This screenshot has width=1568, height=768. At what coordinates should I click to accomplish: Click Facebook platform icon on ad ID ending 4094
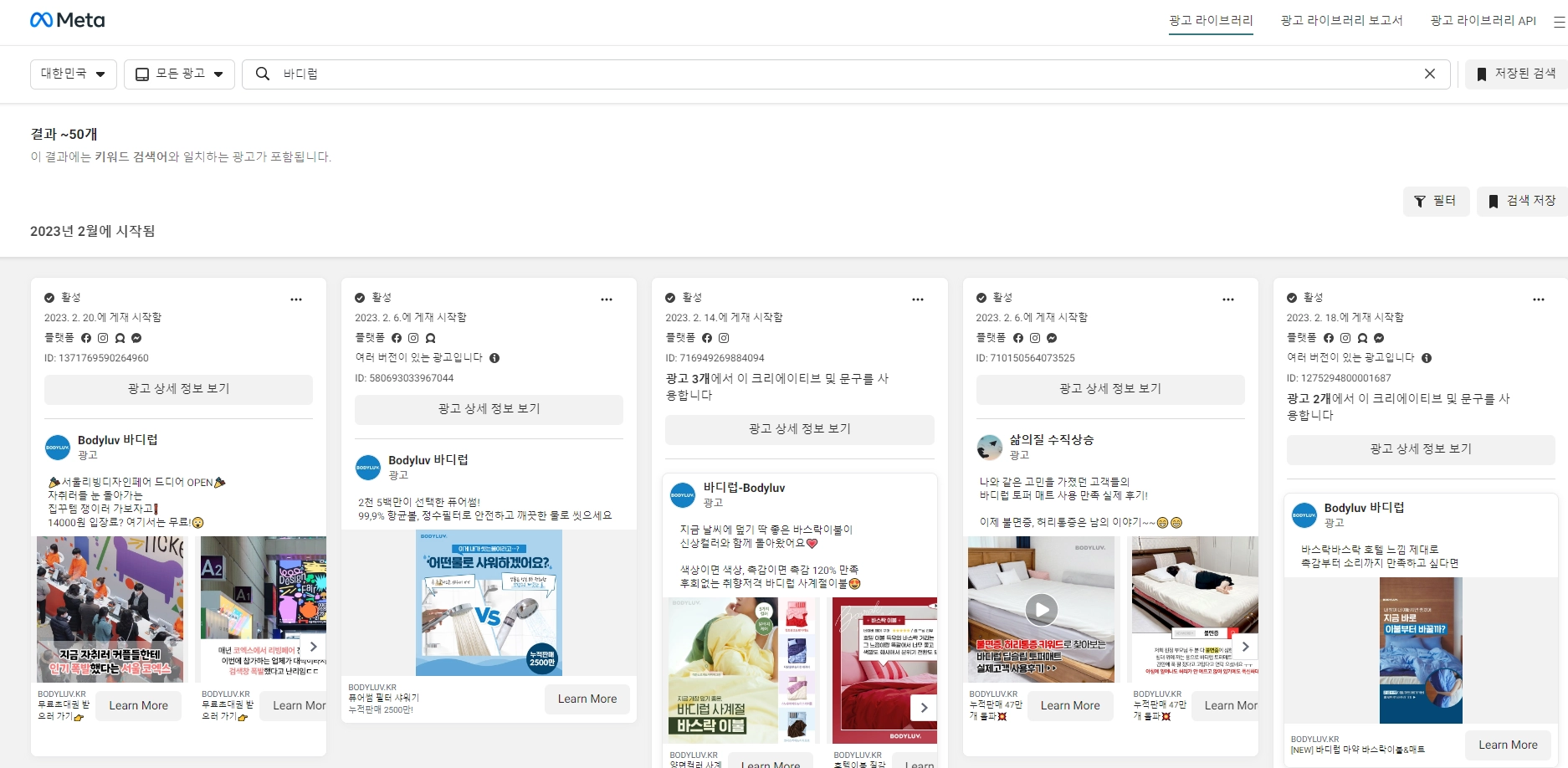pos(707,338)
